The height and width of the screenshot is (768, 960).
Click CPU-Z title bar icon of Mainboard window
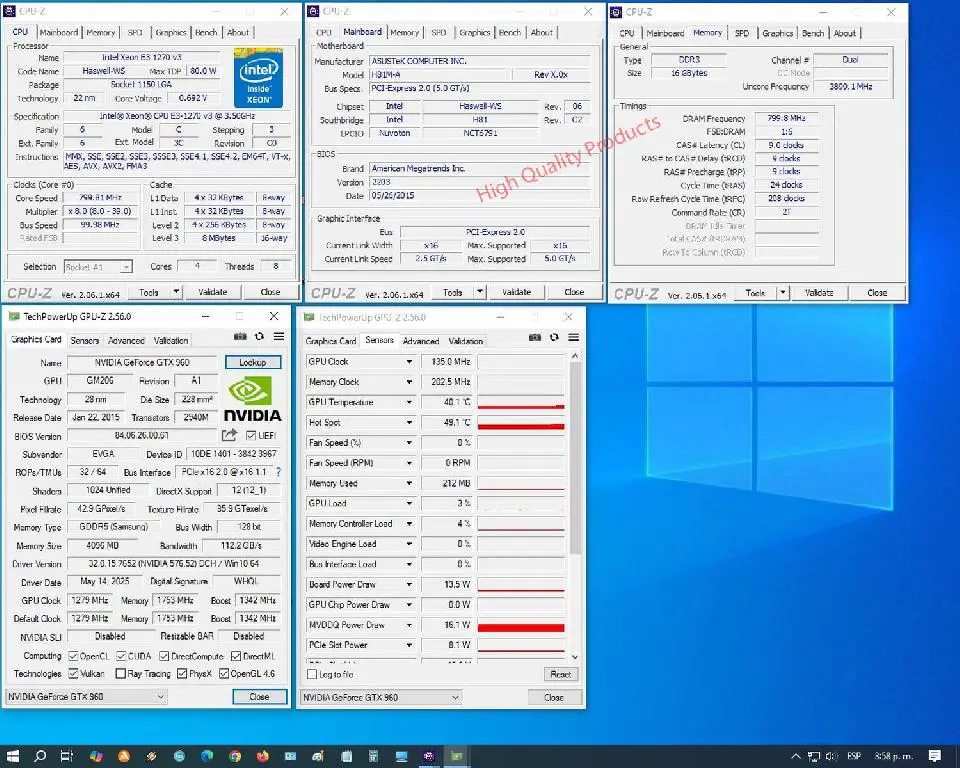(313, 11)
